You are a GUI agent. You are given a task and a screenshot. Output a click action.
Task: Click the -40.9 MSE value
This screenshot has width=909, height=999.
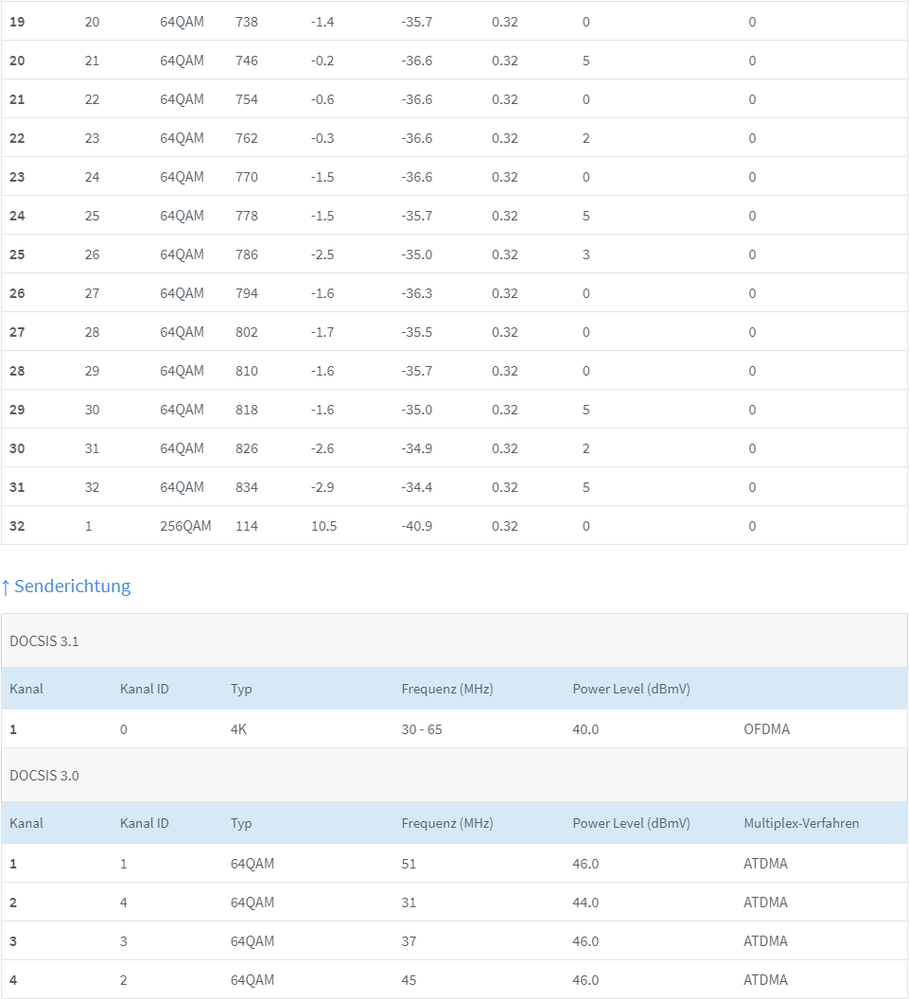[x=417, y=526]
